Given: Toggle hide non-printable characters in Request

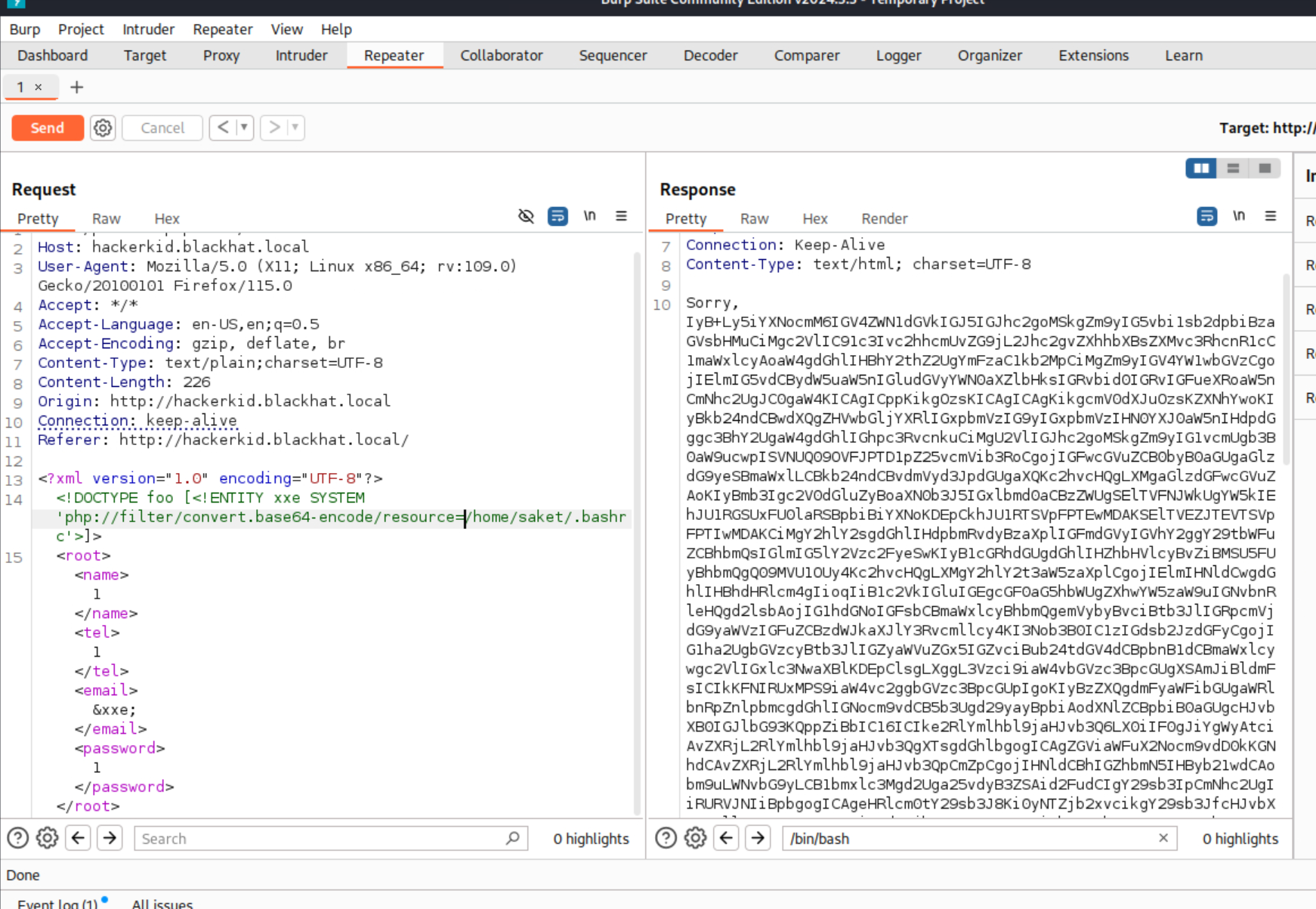Looking at the screenshot, I should [x=527, y=217].
